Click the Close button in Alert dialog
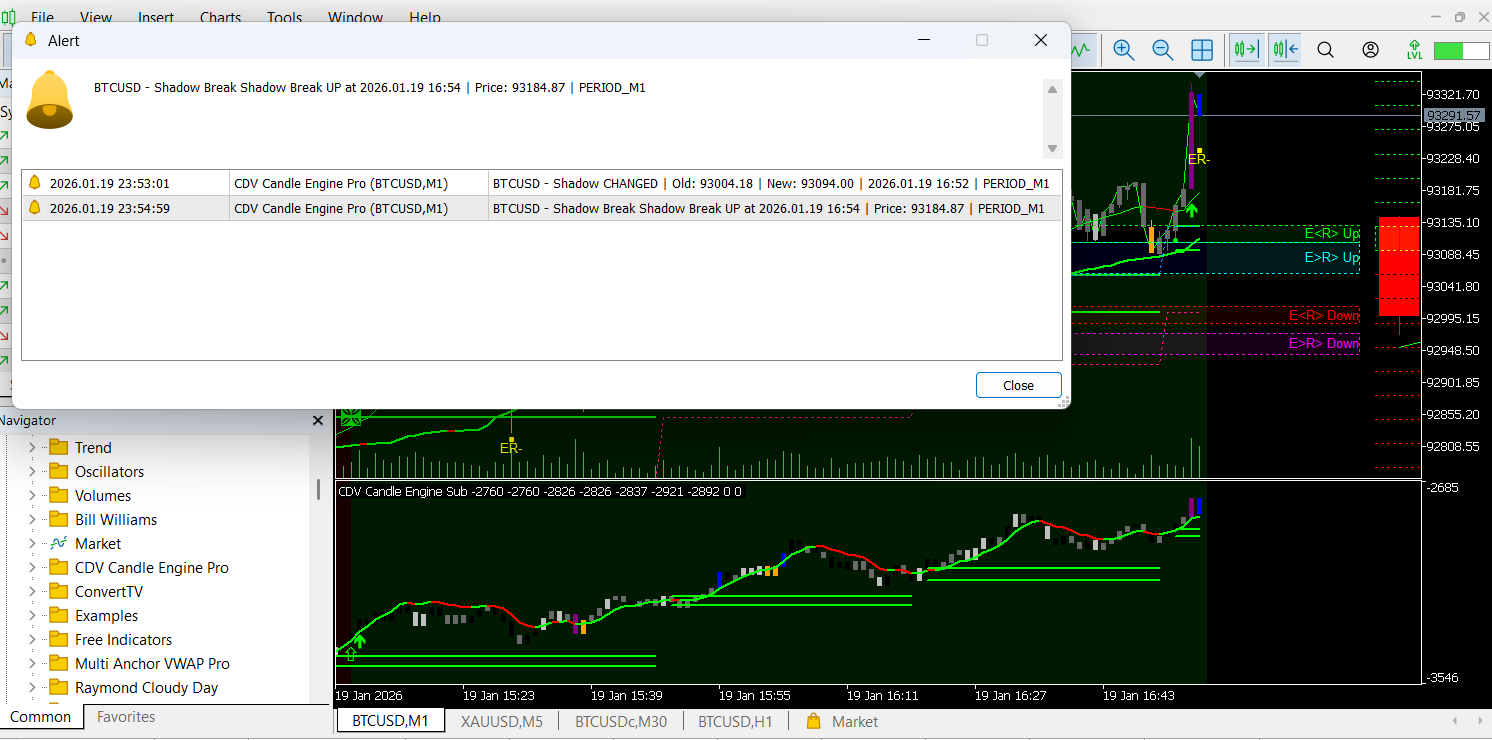This screenshot has height=740, width=1492. [1018, 385]
